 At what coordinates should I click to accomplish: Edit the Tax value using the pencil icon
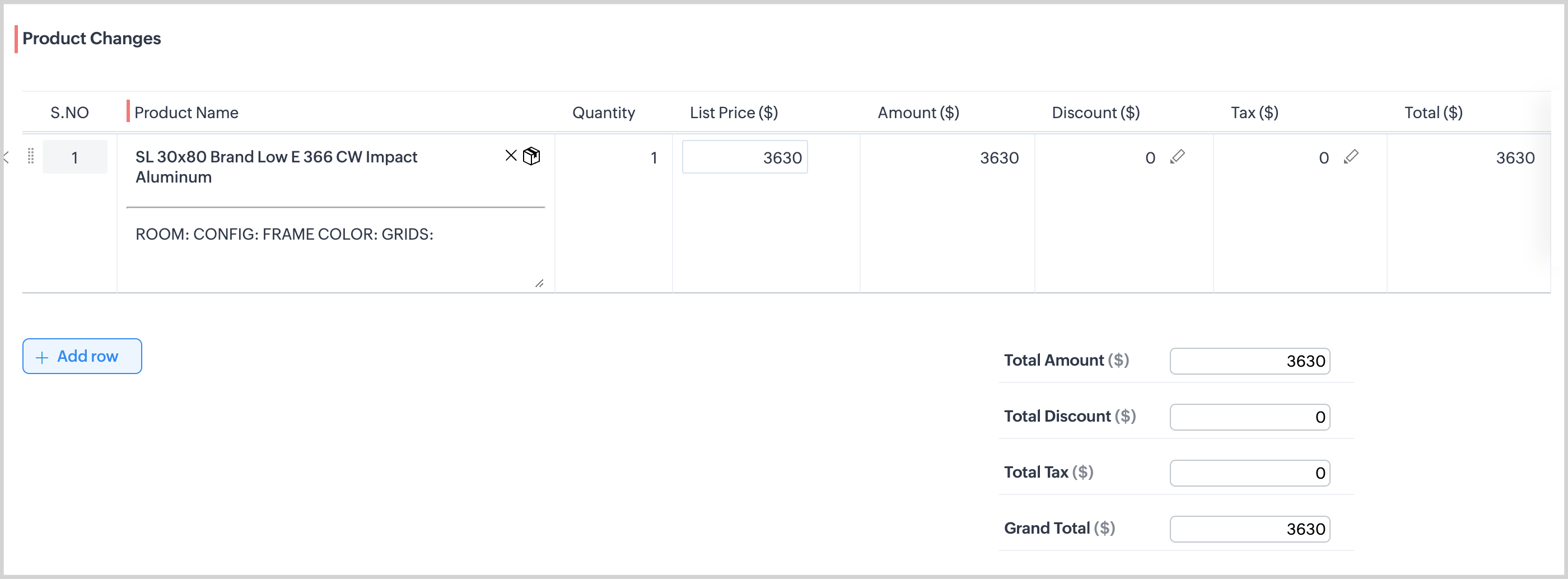click(x=1351, y=157)
